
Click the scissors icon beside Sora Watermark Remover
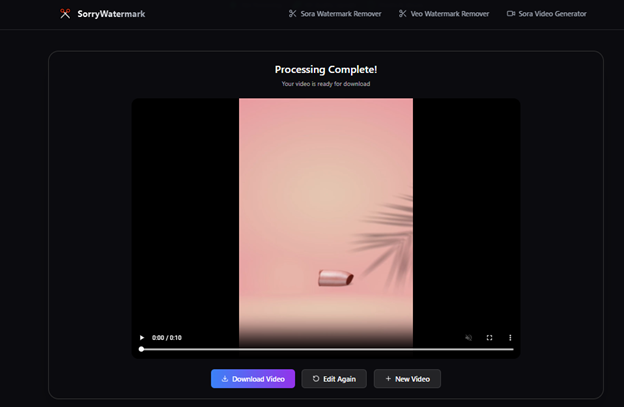click(x=292, y=14)
